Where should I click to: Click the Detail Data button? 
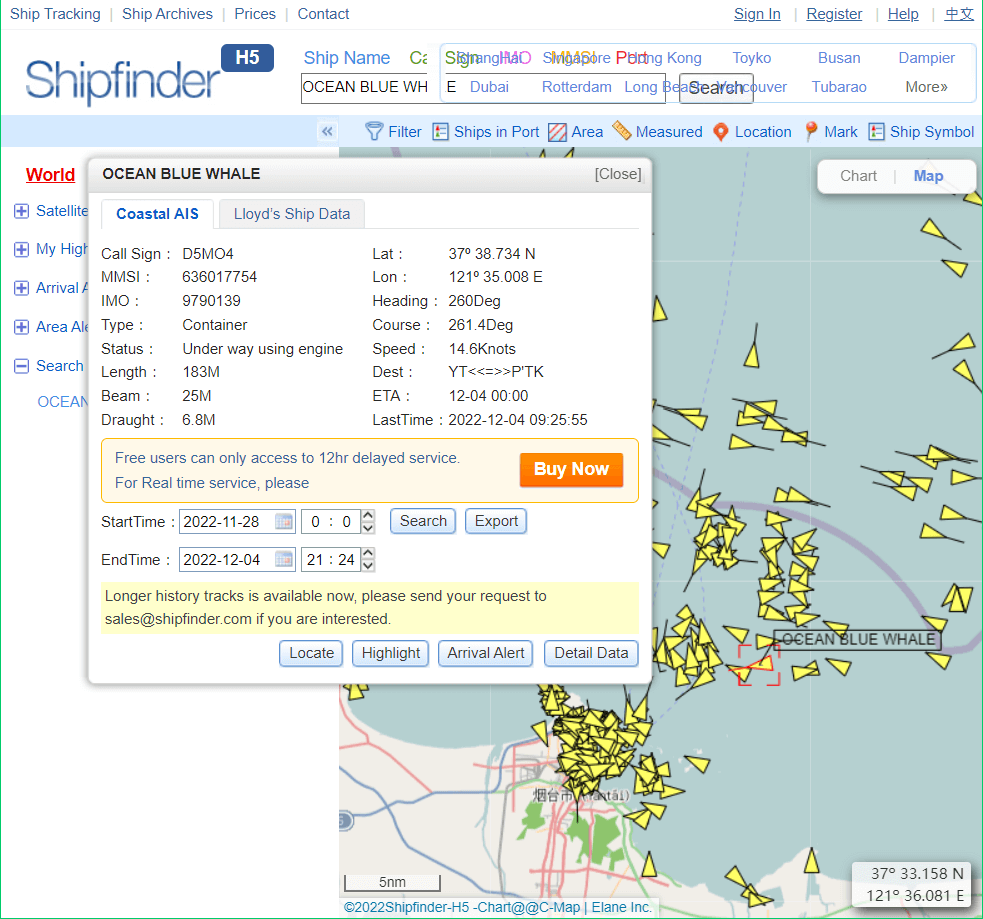coord(591,653)
